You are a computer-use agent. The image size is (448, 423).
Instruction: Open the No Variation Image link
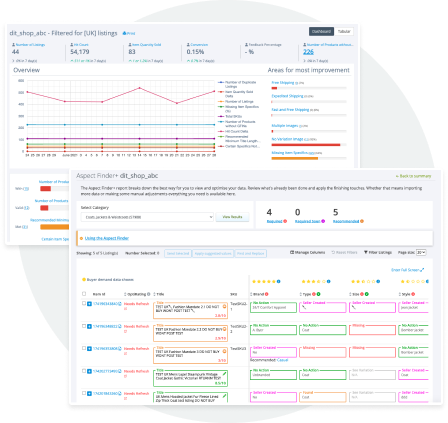click(287, 139)
